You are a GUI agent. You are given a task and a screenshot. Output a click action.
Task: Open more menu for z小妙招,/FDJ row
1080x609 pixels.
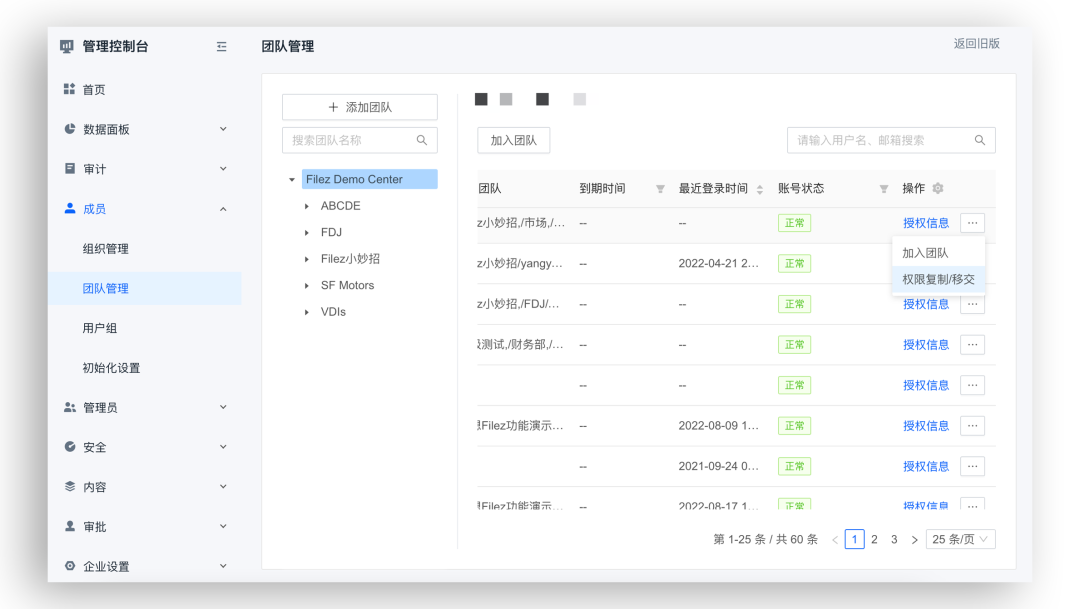point(972,304)
